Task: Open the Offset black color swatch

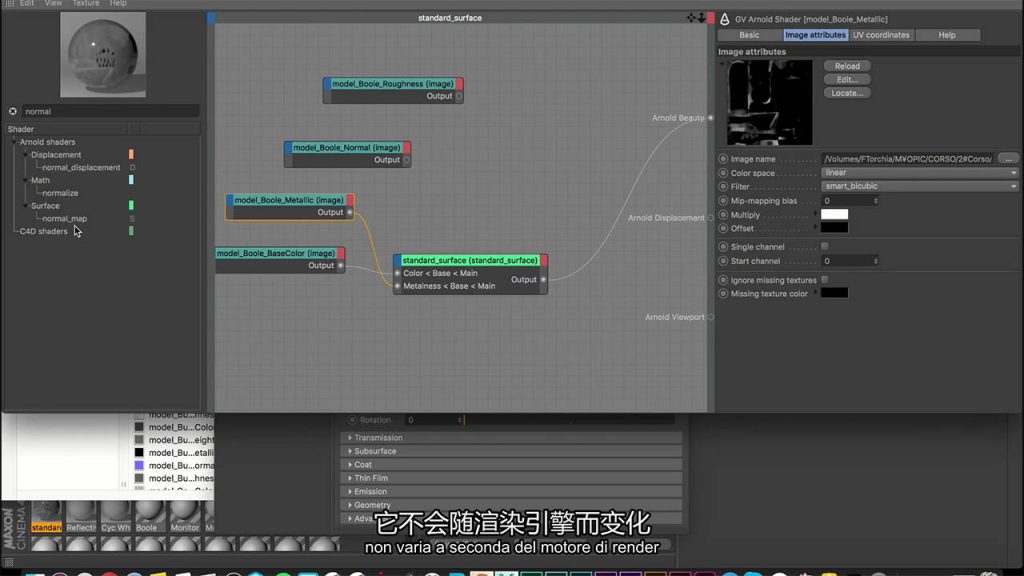Action: [835, 228]
